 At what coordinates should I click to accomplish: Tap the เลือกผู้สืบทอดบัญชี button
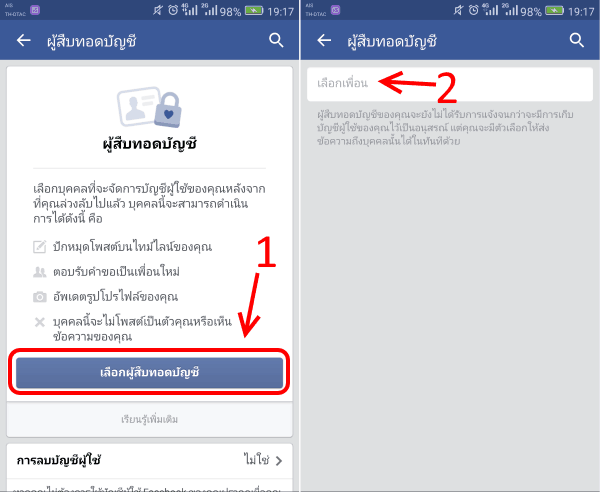(x=149, y=373)
